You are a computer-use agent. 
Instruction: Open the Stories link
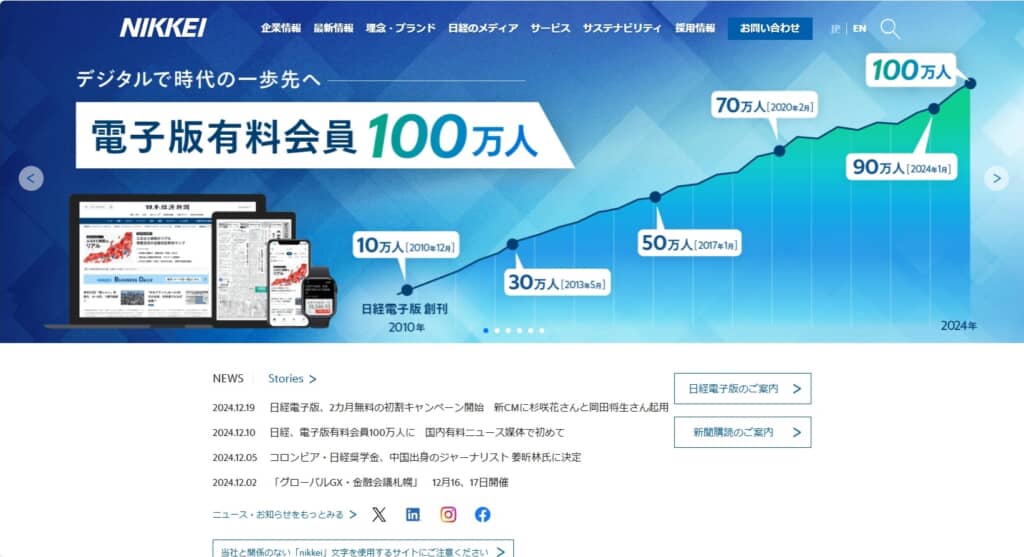point(292,379)
